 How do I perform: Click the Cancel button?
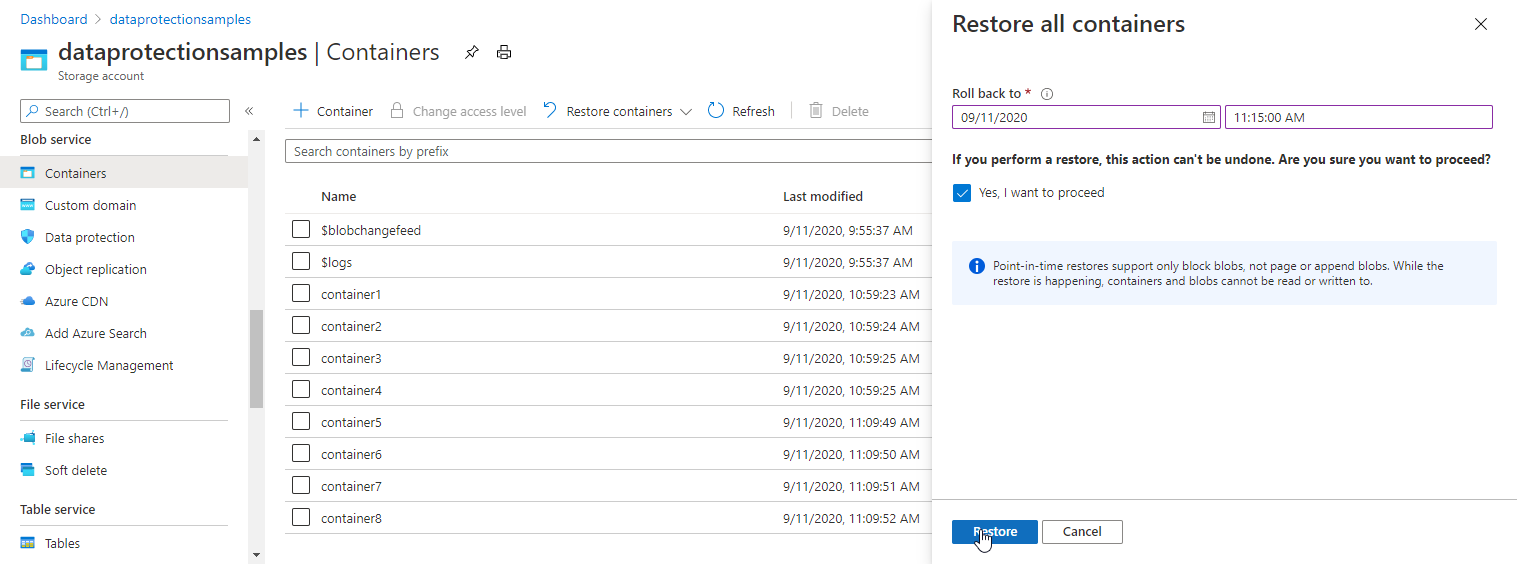(x=1082, y=532)
